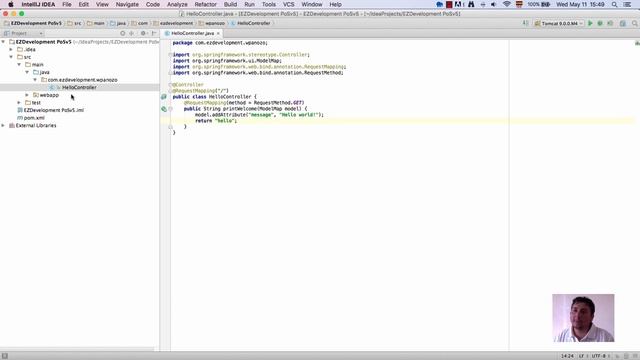Viewport: 640px width, 360px height.
Task: Select HelloController in the project tree
Action: (x=79, y=87)
